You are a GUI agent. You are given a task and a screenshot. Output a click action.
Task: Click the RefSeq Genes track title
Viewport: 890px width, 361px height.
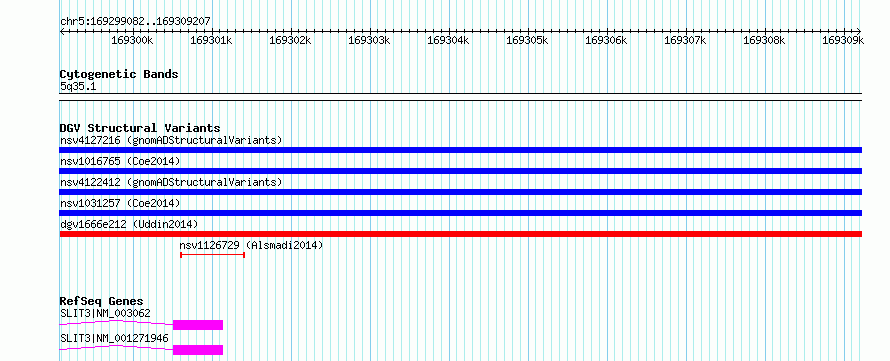pos(102,301)
